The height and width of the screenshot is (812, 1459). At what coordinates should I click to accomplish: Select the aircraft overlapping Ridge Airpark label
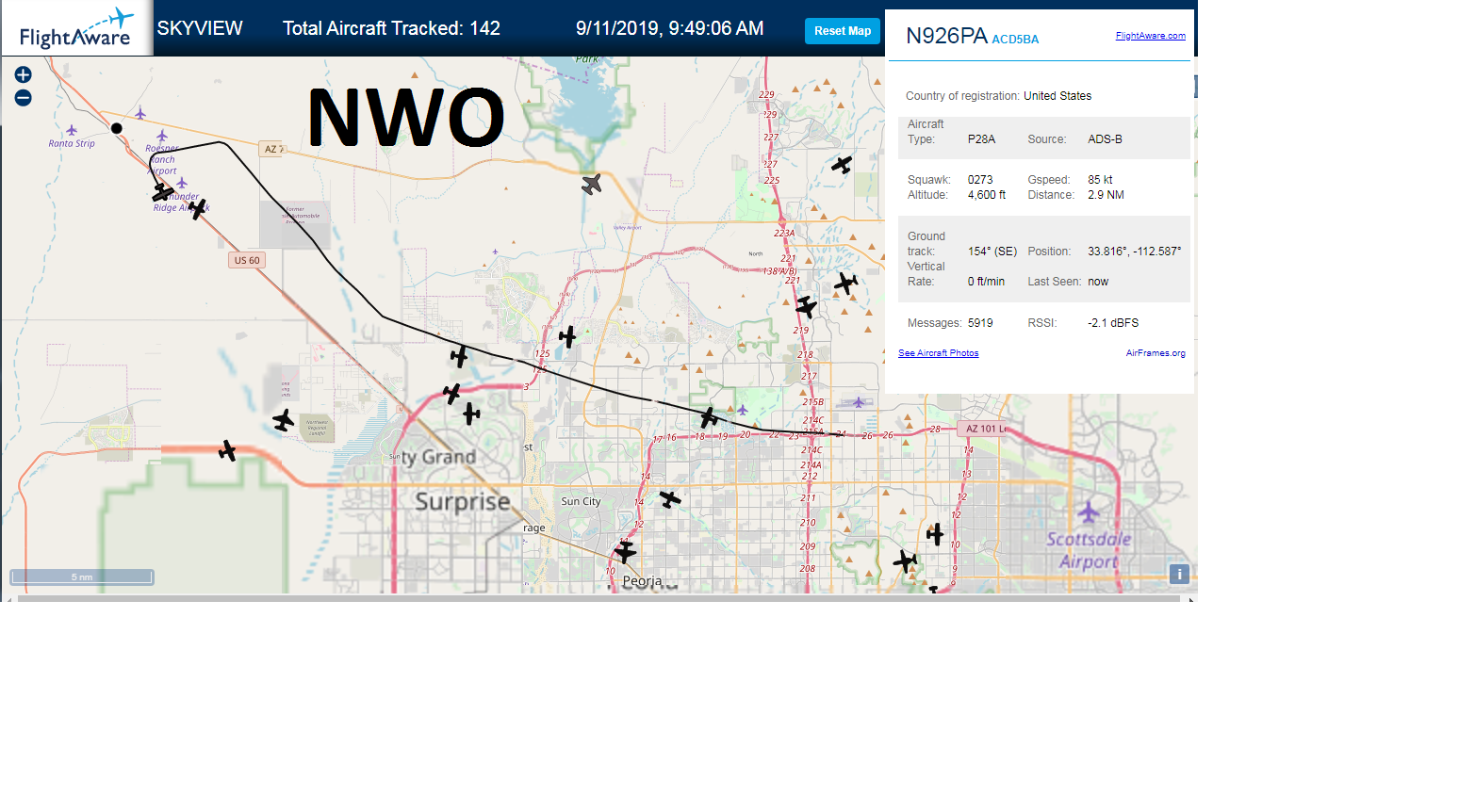(x=196, y=208)
